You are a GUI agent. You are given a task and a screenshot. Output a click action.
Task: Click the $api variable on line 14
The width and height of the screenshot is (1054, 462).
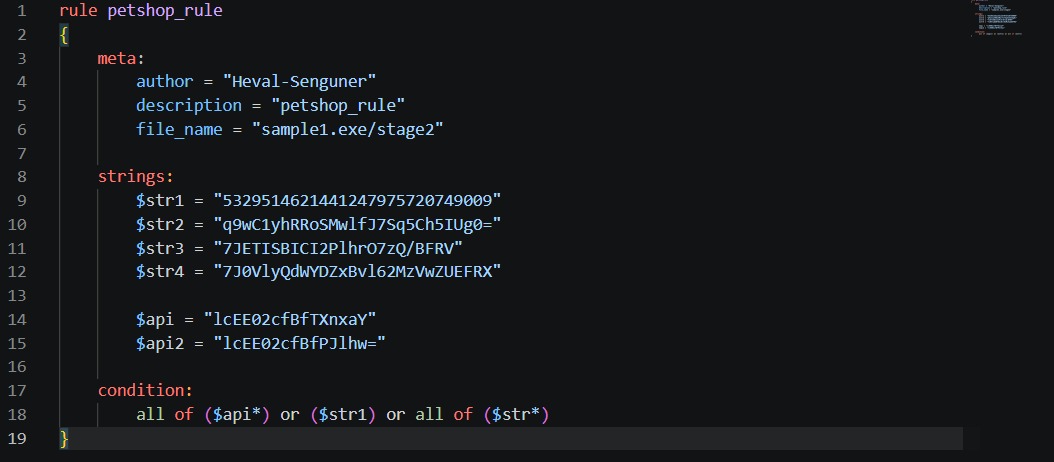[155, 319]
